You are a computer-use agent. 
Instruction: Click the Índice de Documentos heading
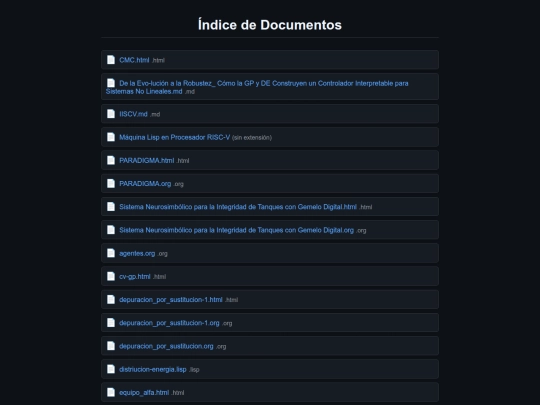pos(270,25)
